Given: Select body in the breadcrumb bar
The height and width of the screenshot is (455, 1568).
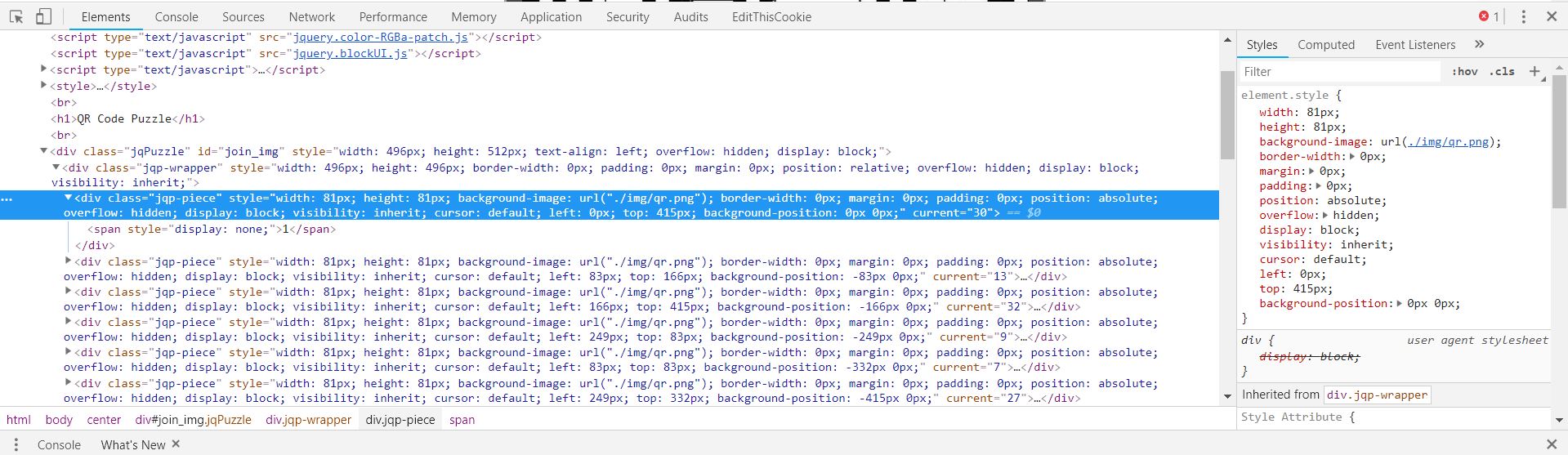Looking at the screenshot, I should point(59,420).
